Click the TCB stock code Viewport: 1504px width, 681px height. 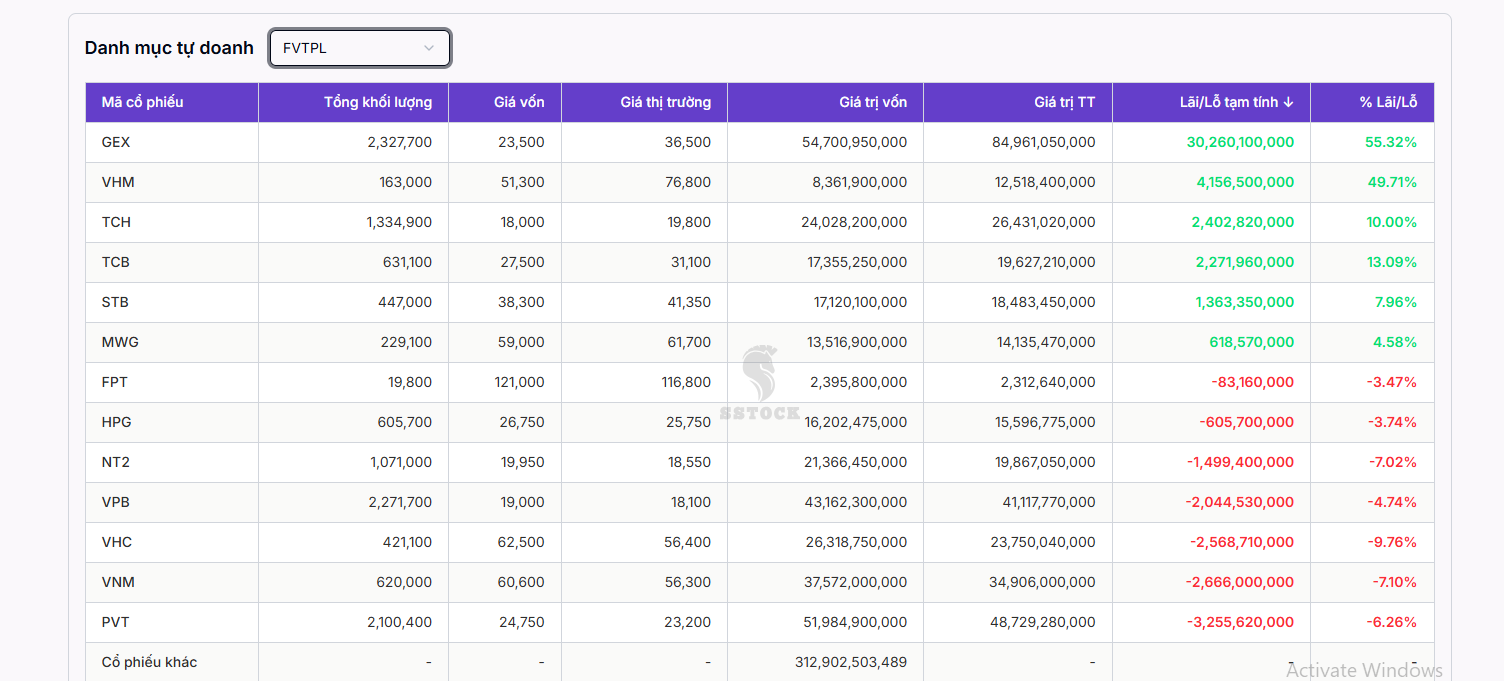116,262
